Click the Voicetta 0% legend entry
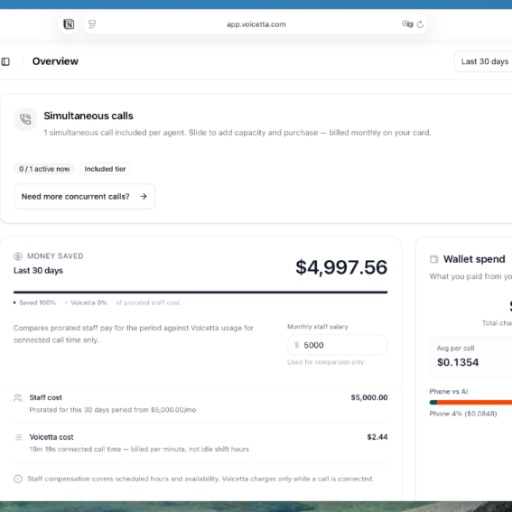512x512 pixels. pyautogui.click(x=86, y=303)
